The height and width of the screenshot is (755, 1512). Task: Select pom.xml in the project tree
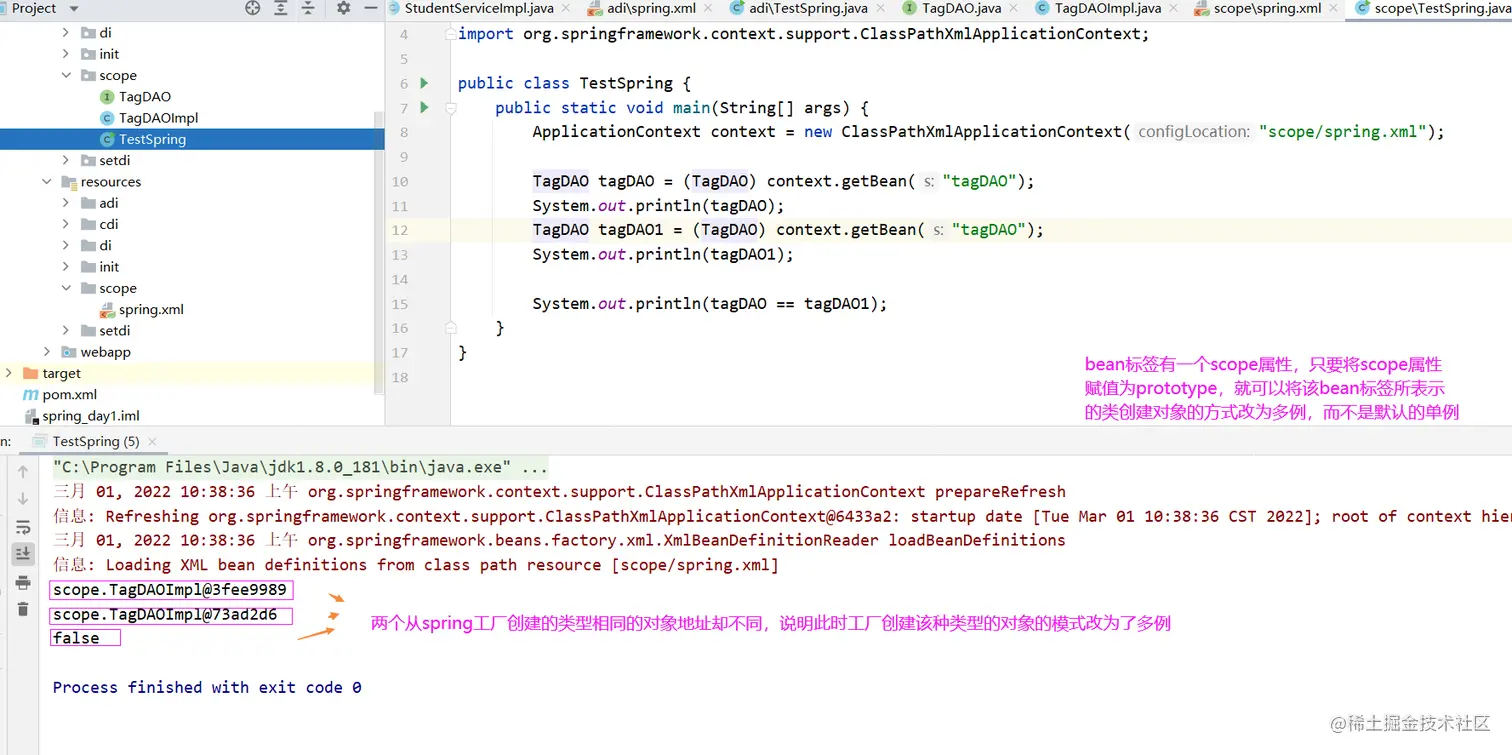tap(70, 395)
